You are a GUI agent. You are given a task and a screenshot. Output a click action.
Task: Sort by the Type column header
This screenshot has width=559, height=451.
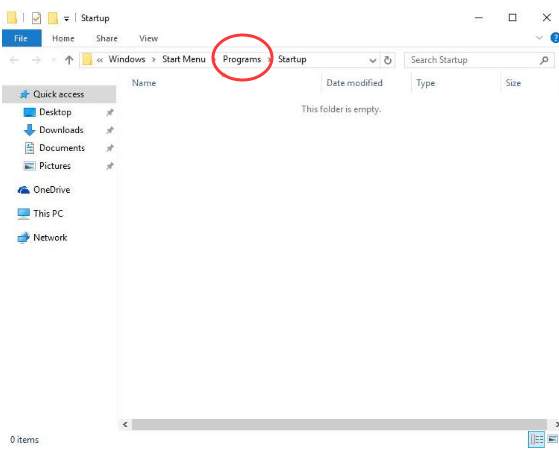426,83
